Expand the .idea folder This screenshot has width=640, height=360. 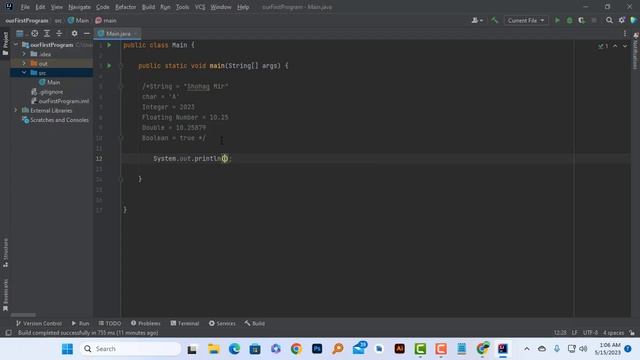click(24, 54)
